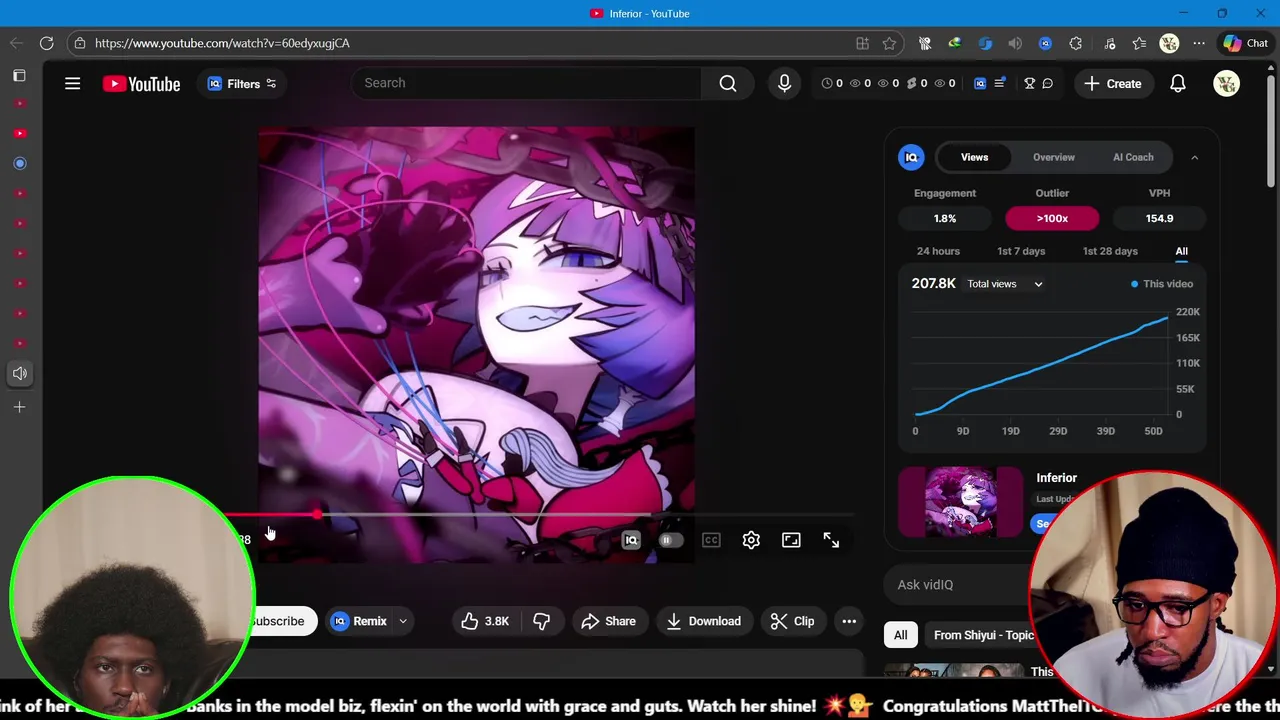Bookmark this page with the star icon
The height and width of the screenshot is (720, 1280).
[889, 43]
